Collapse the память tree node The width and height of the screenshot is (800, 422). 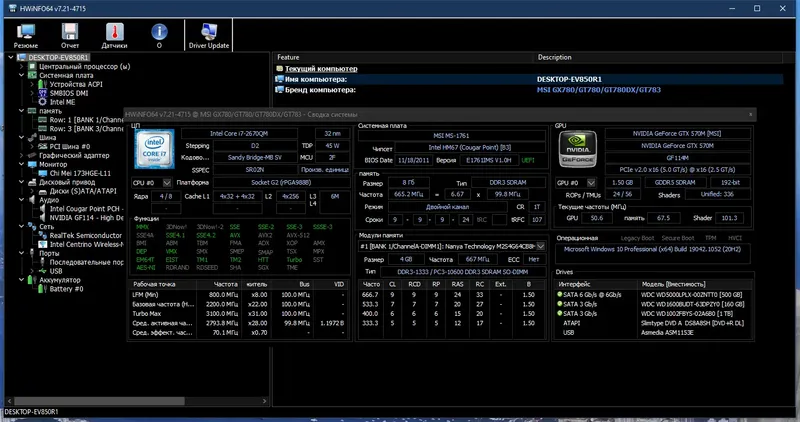[x=21, y=111]
